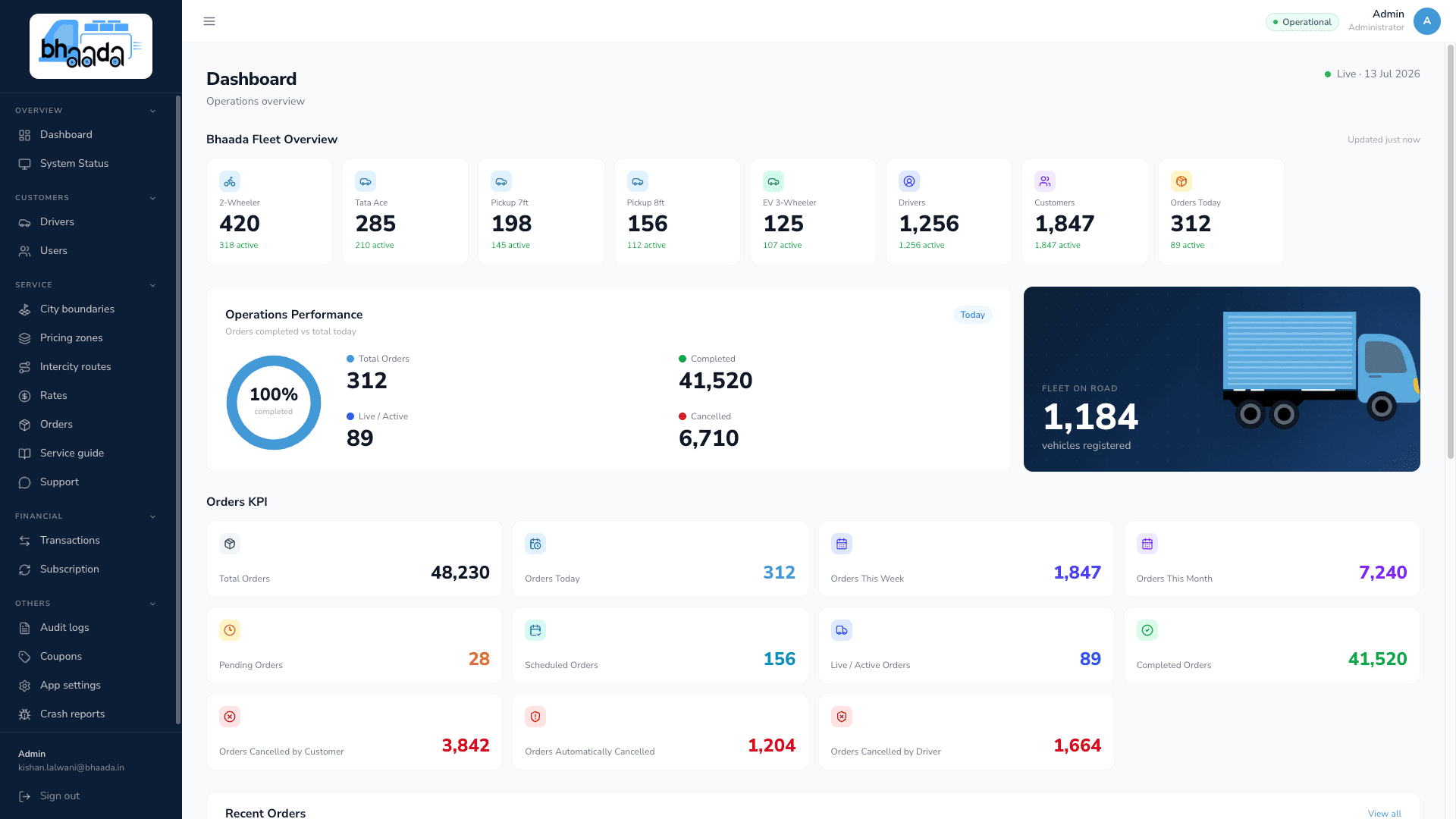Collapse the Financial sidebar section

point(152,516)
